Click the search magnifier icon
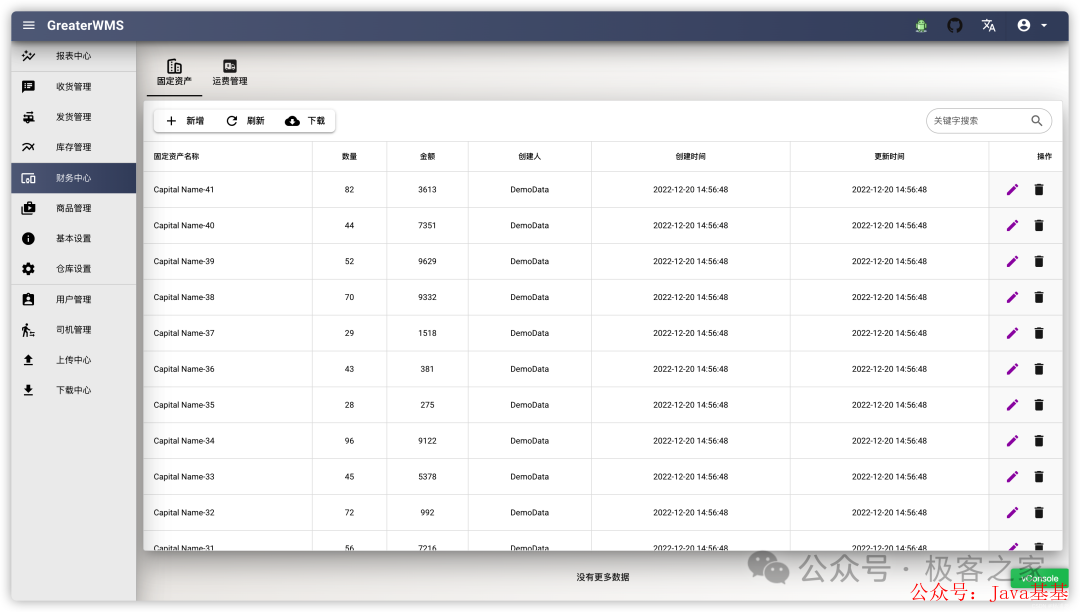The width and height of the screenshot is (1080, 612). tap(1037, 121)
